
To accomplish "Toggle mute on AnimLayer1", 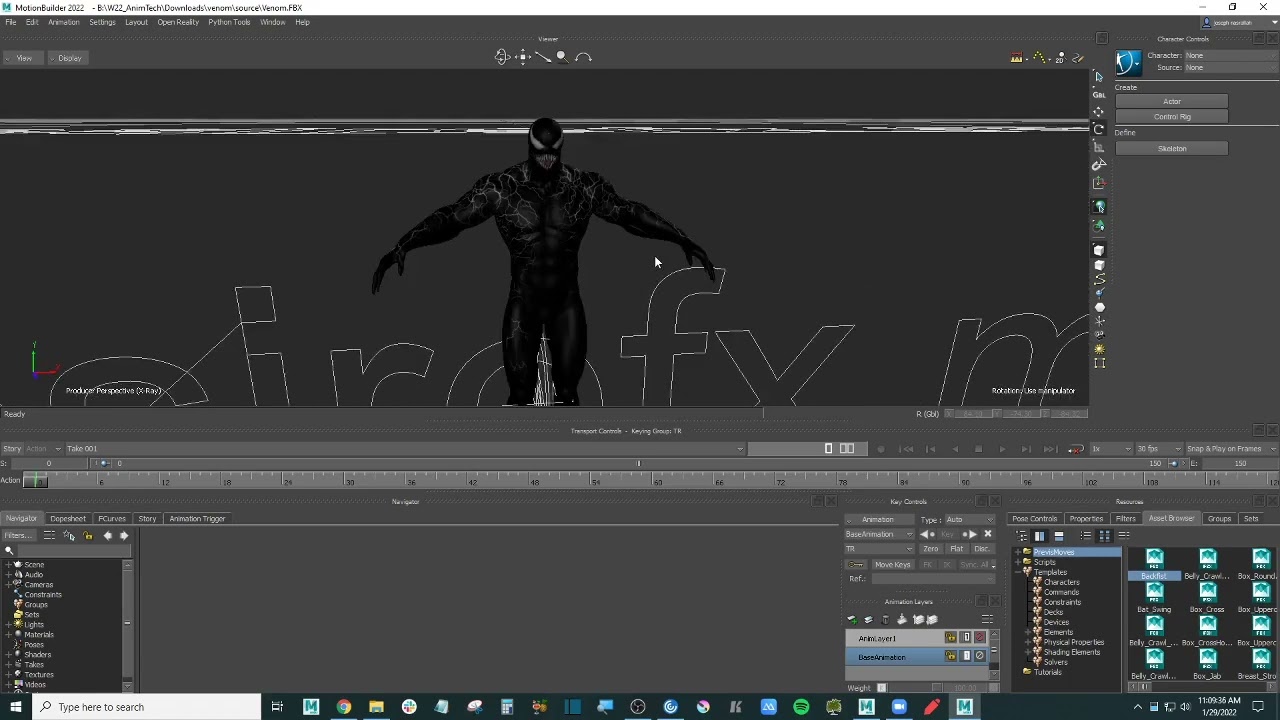I will (x=980, y=638).
